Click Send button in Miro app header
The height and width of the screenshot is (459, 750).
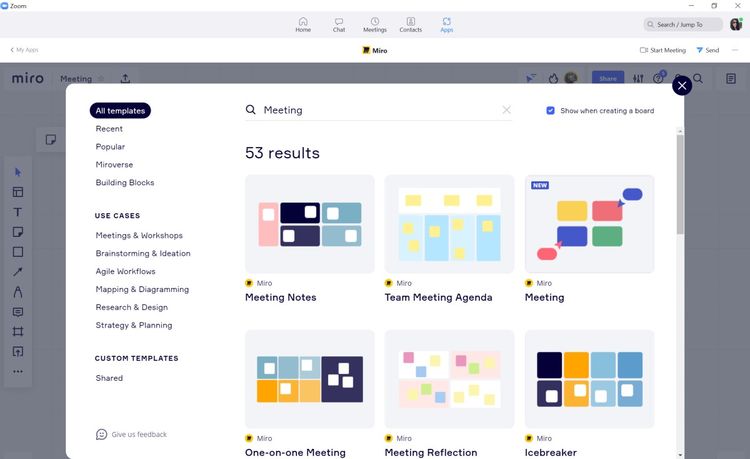click(707, 50)
